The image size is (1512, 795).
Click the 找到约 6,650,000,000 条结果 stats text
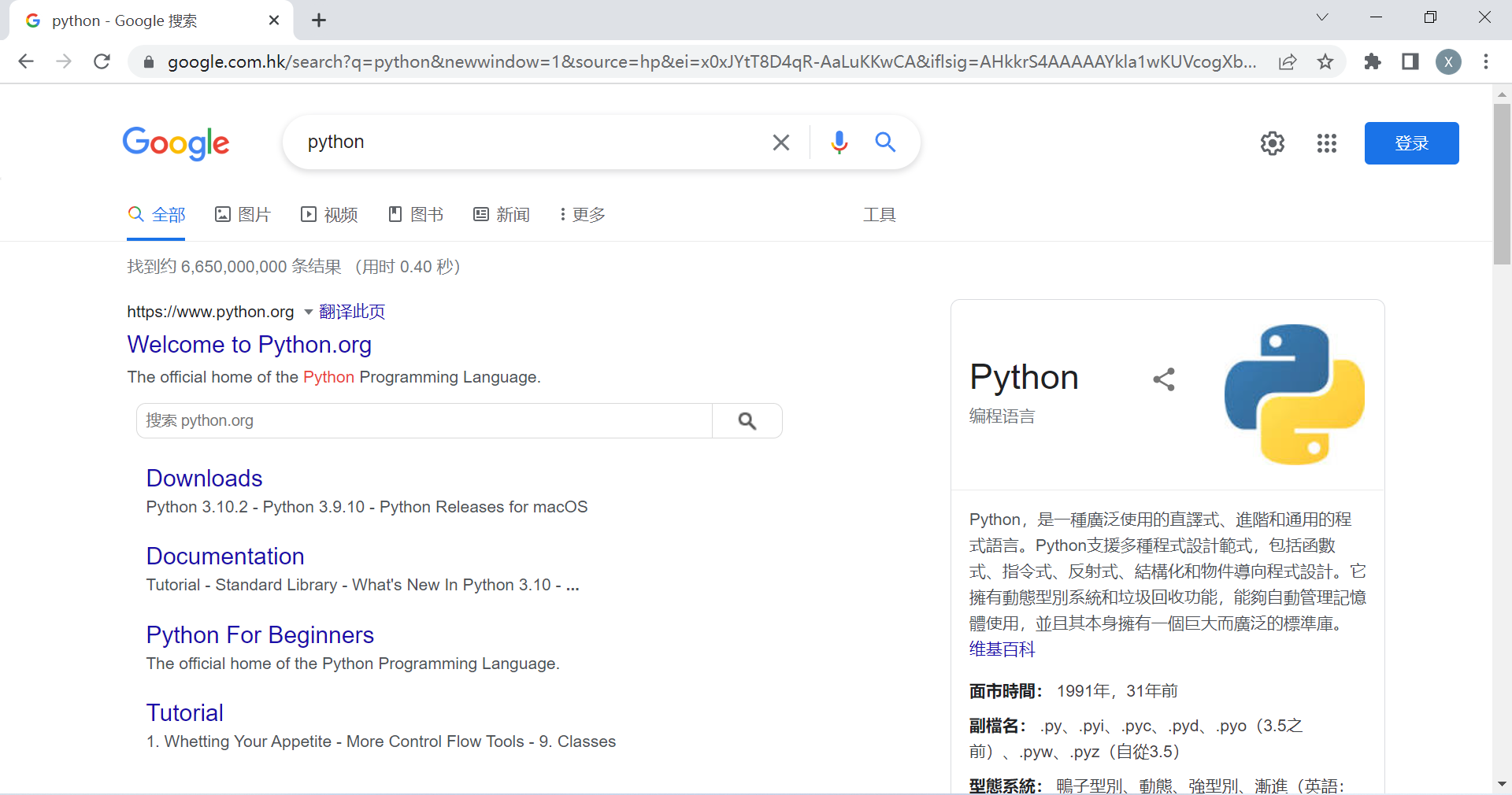click(235, 267)
